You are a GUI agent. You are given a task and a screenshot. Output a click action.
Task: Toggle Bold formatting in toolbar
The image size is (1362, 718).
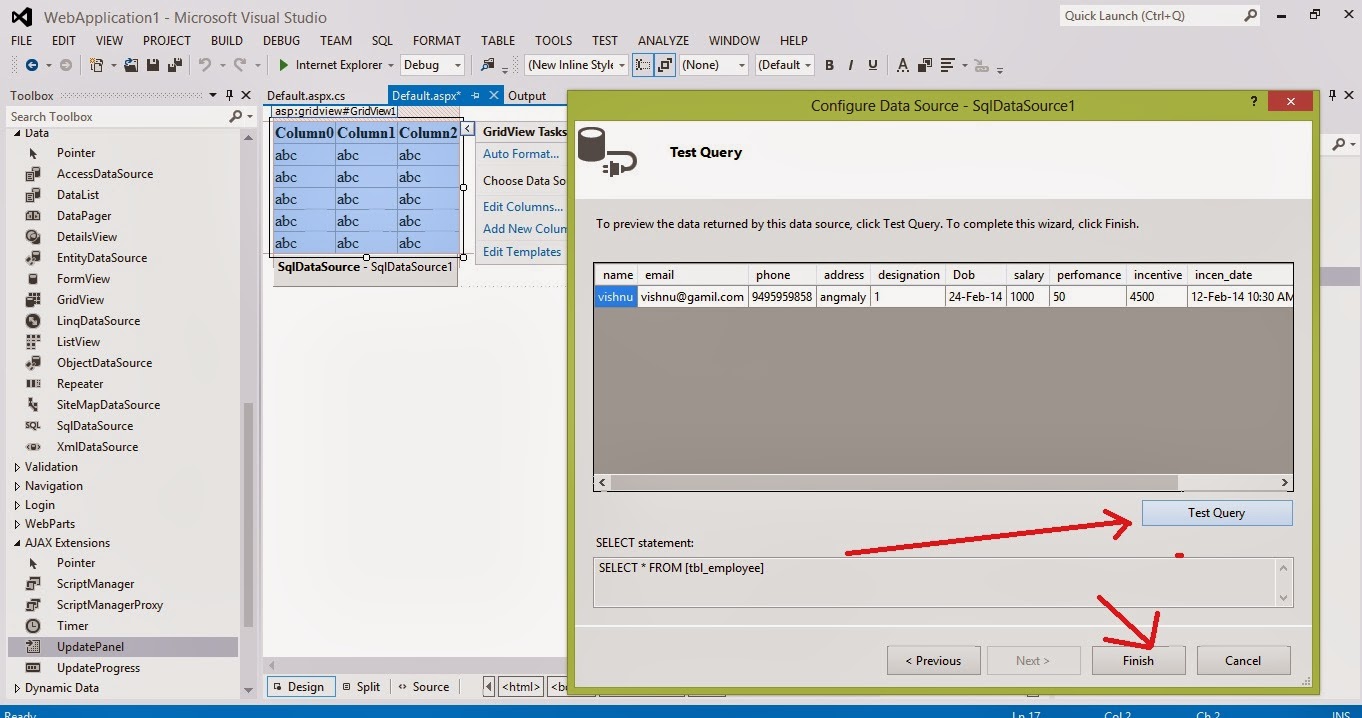click(829, 65)
